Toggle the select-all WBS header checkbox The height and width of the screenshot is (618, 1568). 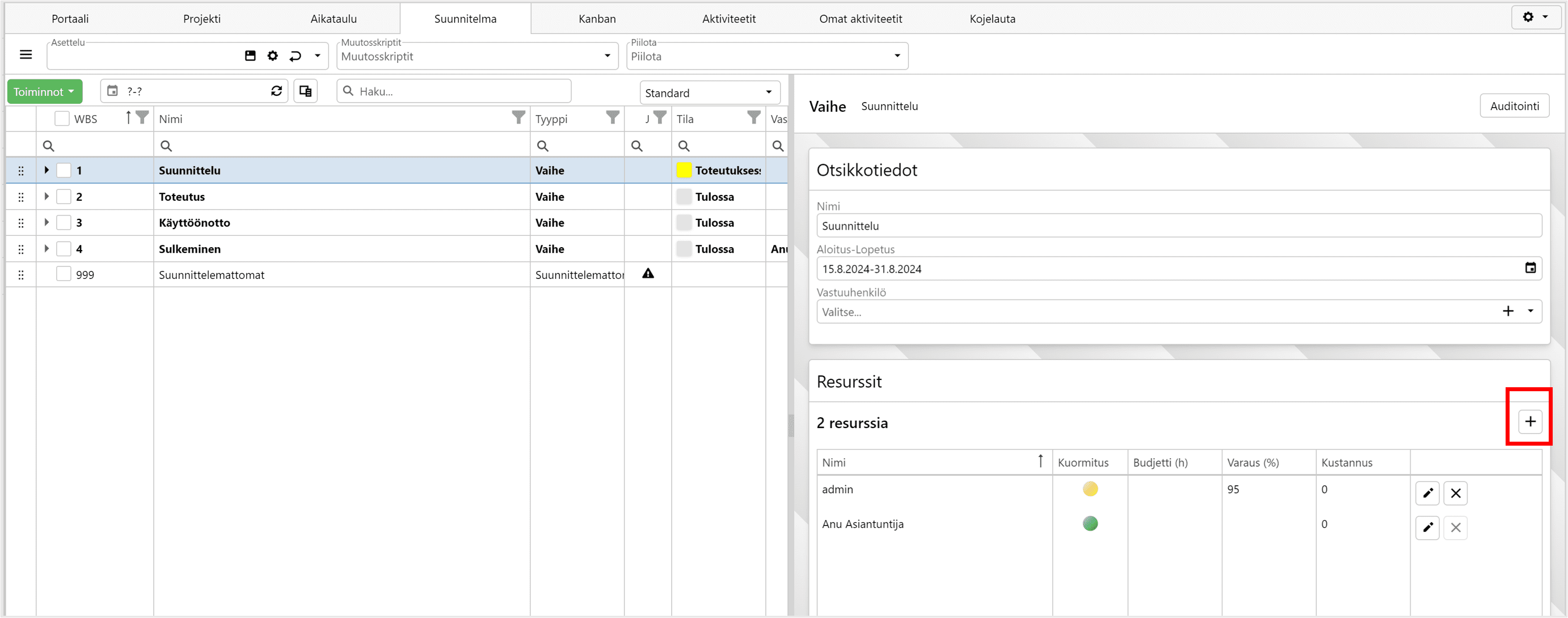click(62, 118)
